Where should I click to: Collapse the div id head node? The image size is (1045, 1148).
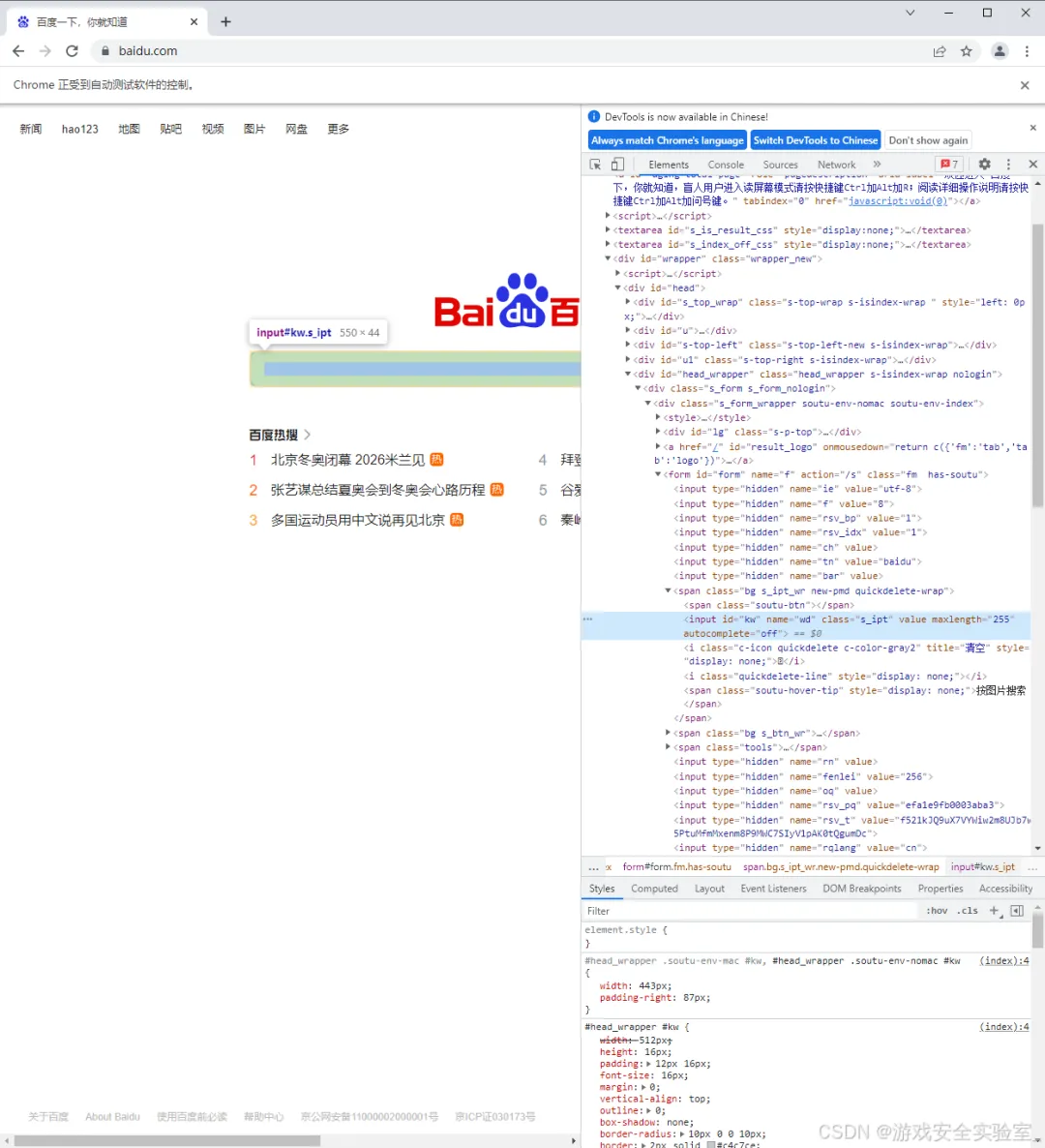617,287
